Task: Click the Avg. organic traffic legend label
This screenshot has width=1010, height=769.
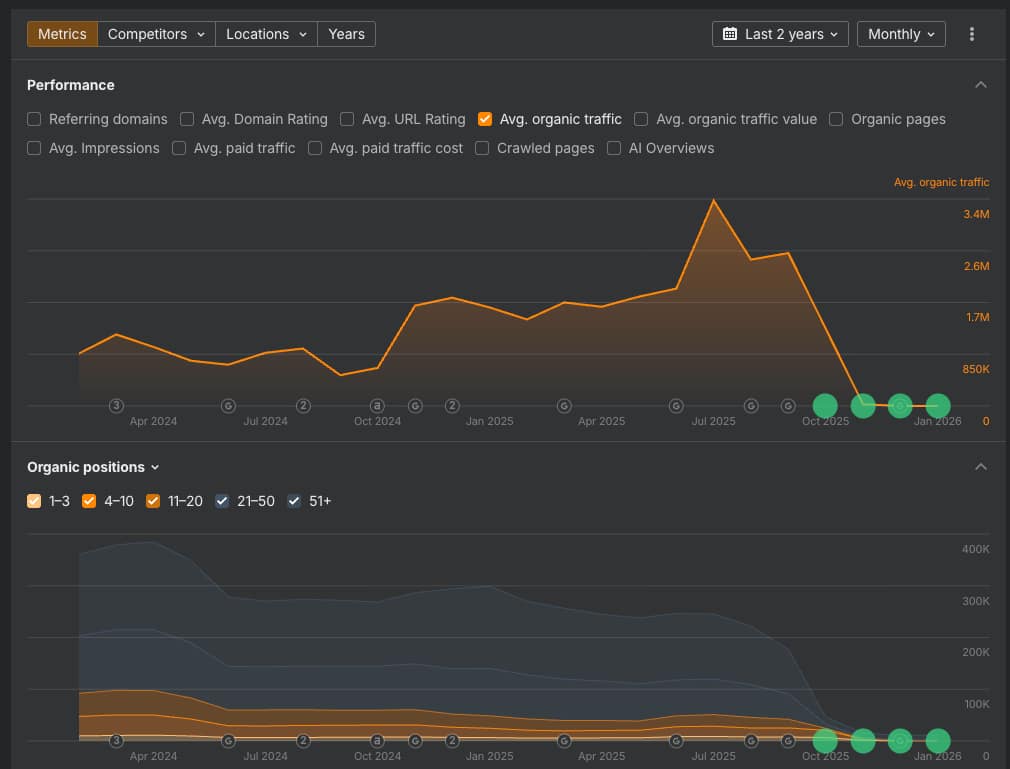Action: point(941,182)
